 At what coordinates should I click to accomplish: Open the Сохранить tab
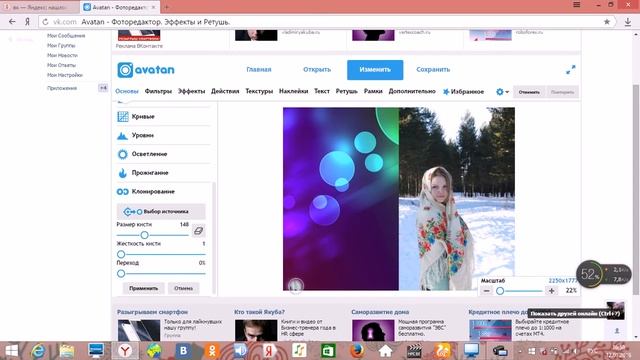pyautogui.click(x=433, y=70)
